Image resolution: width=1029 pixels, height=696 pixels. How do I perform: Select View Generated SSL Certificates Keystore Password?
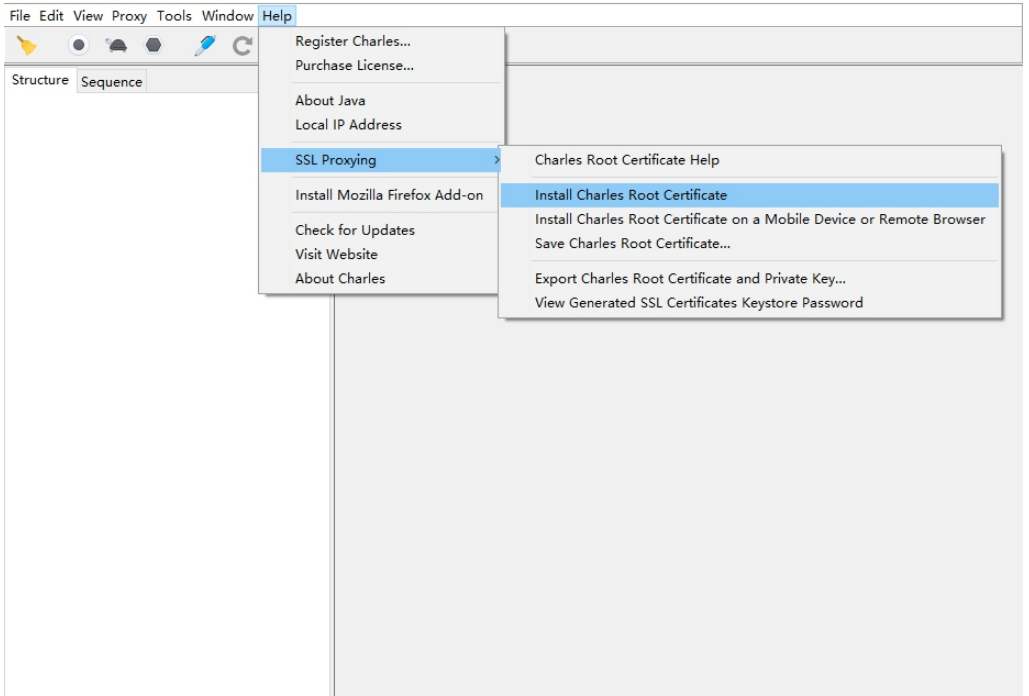[x=749, y=303]
